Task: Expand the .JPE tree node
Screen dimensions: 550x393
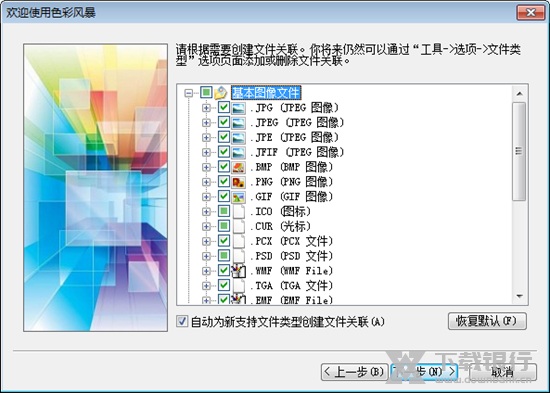Action: (x=206, y=137)
